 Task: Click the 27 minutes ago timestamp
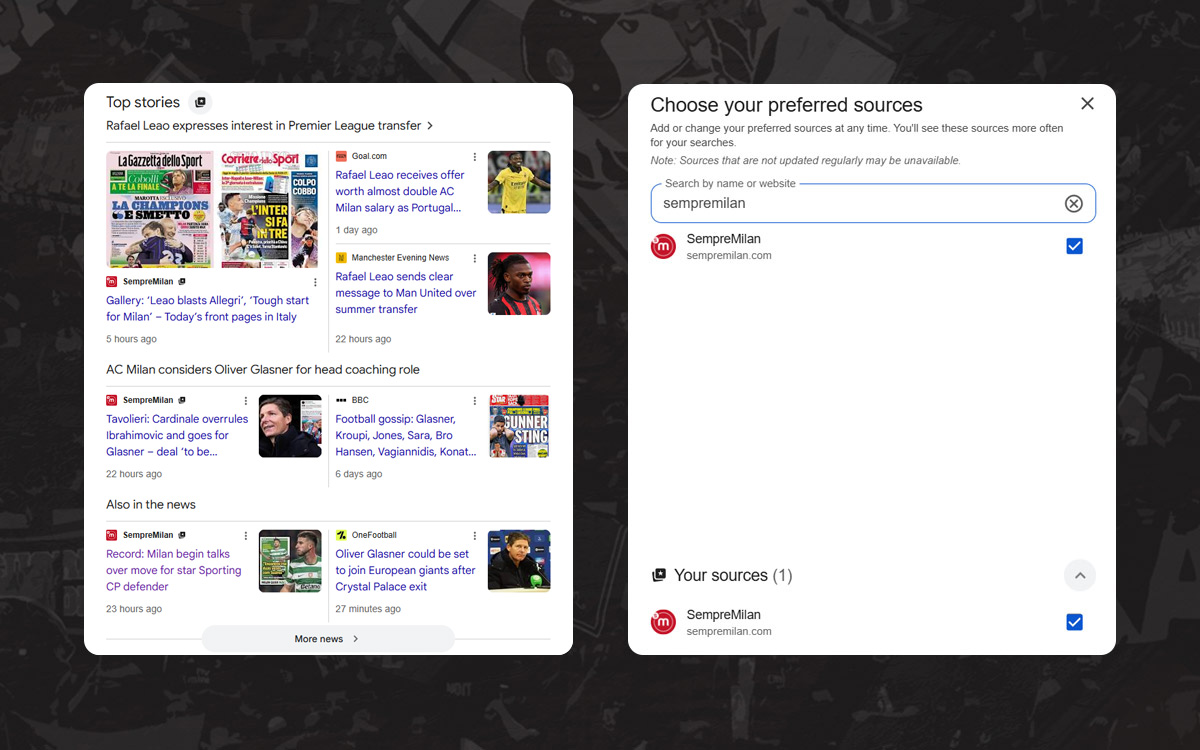click(368, 609)
